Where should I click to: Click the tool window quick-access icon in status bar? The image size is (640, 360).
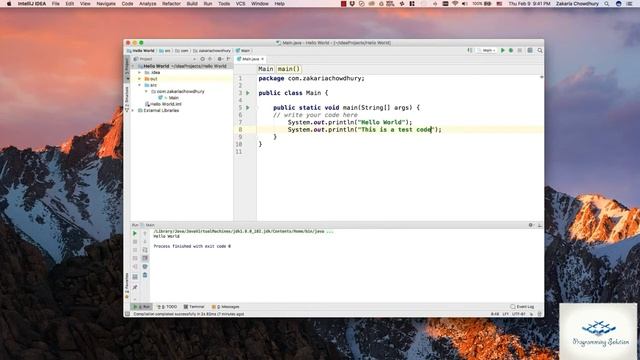tap(127, 314)
